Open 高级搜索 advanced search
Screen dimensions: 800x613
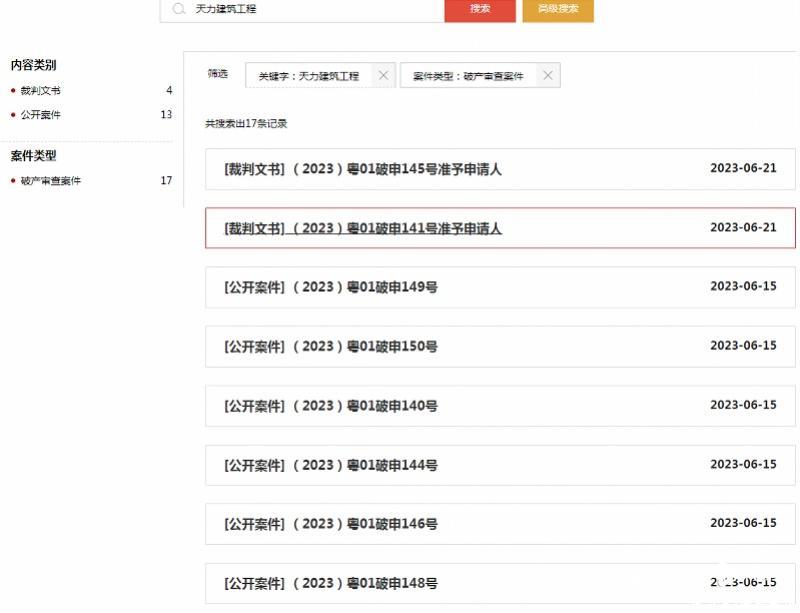pos(557,9)
